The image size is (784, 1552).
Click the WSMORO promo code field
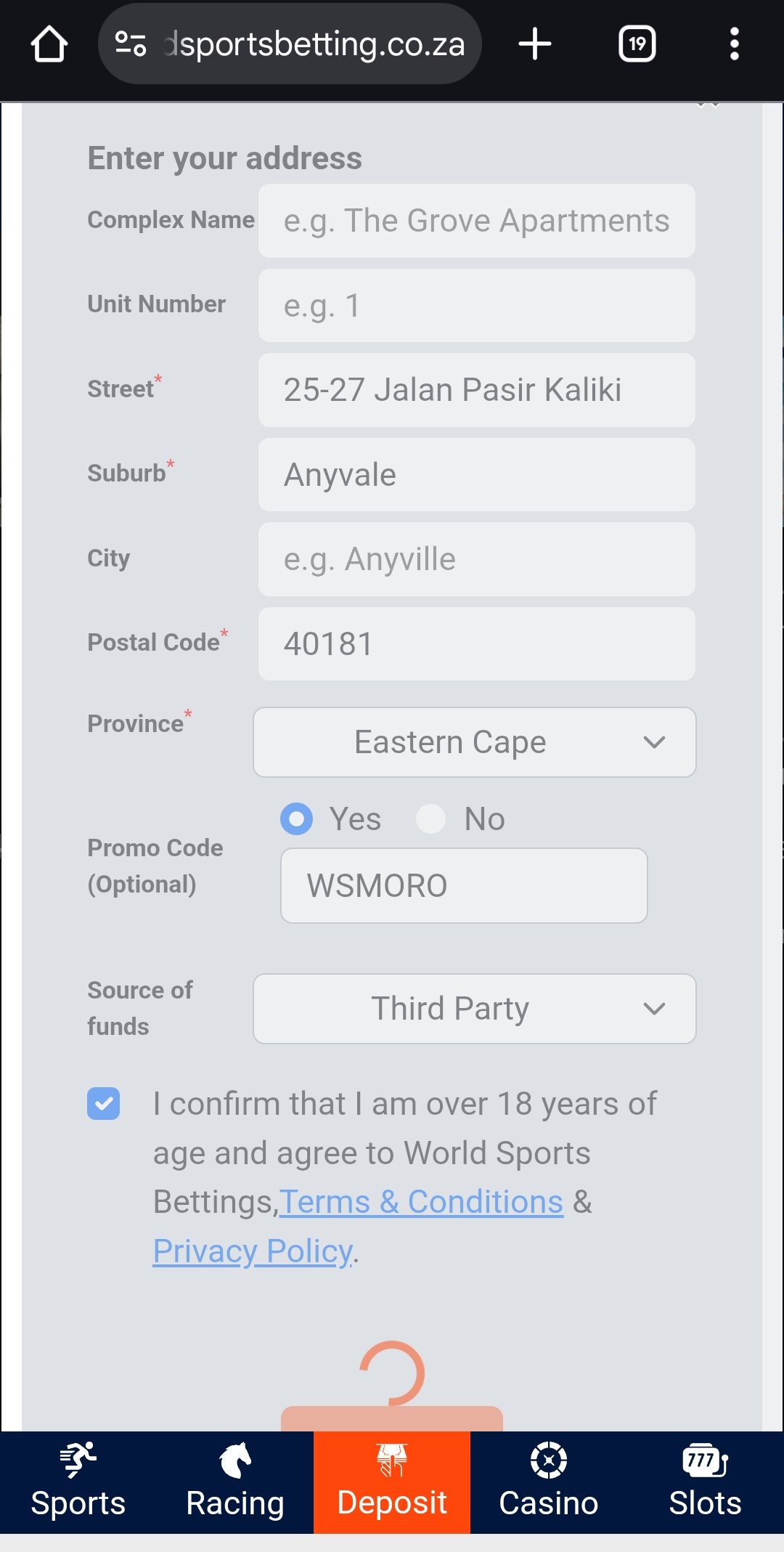464,886
